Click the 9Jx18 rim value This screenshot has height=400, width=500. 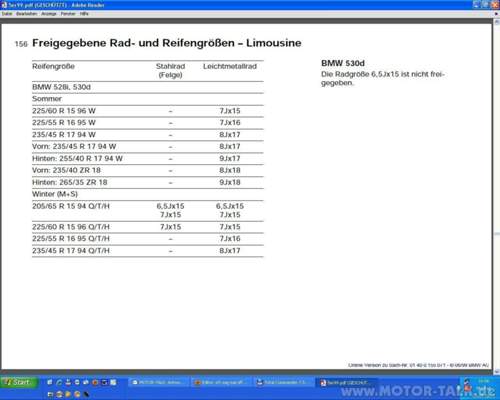coord(230,182)
